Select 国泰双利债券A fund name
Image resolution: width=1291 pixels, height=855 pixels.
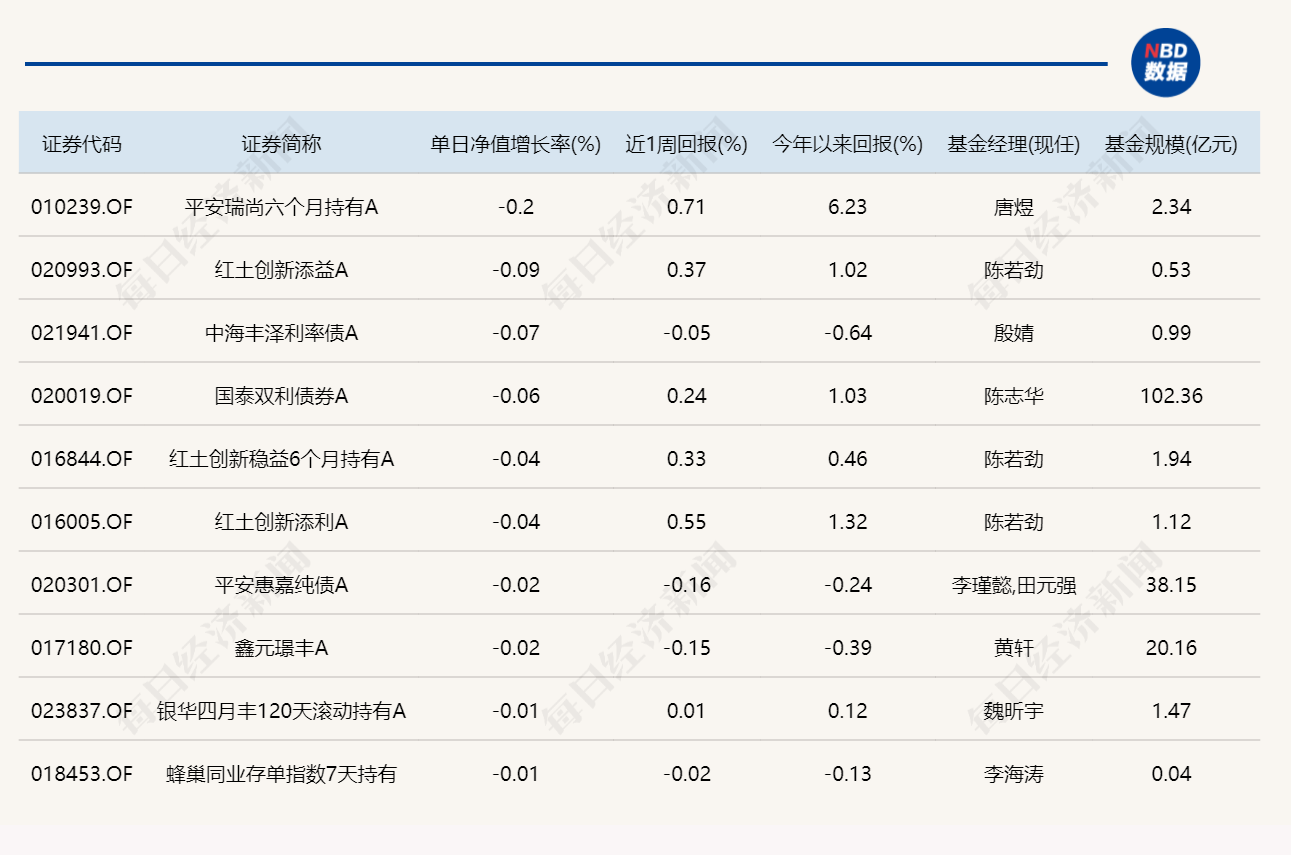click(281, 396)
